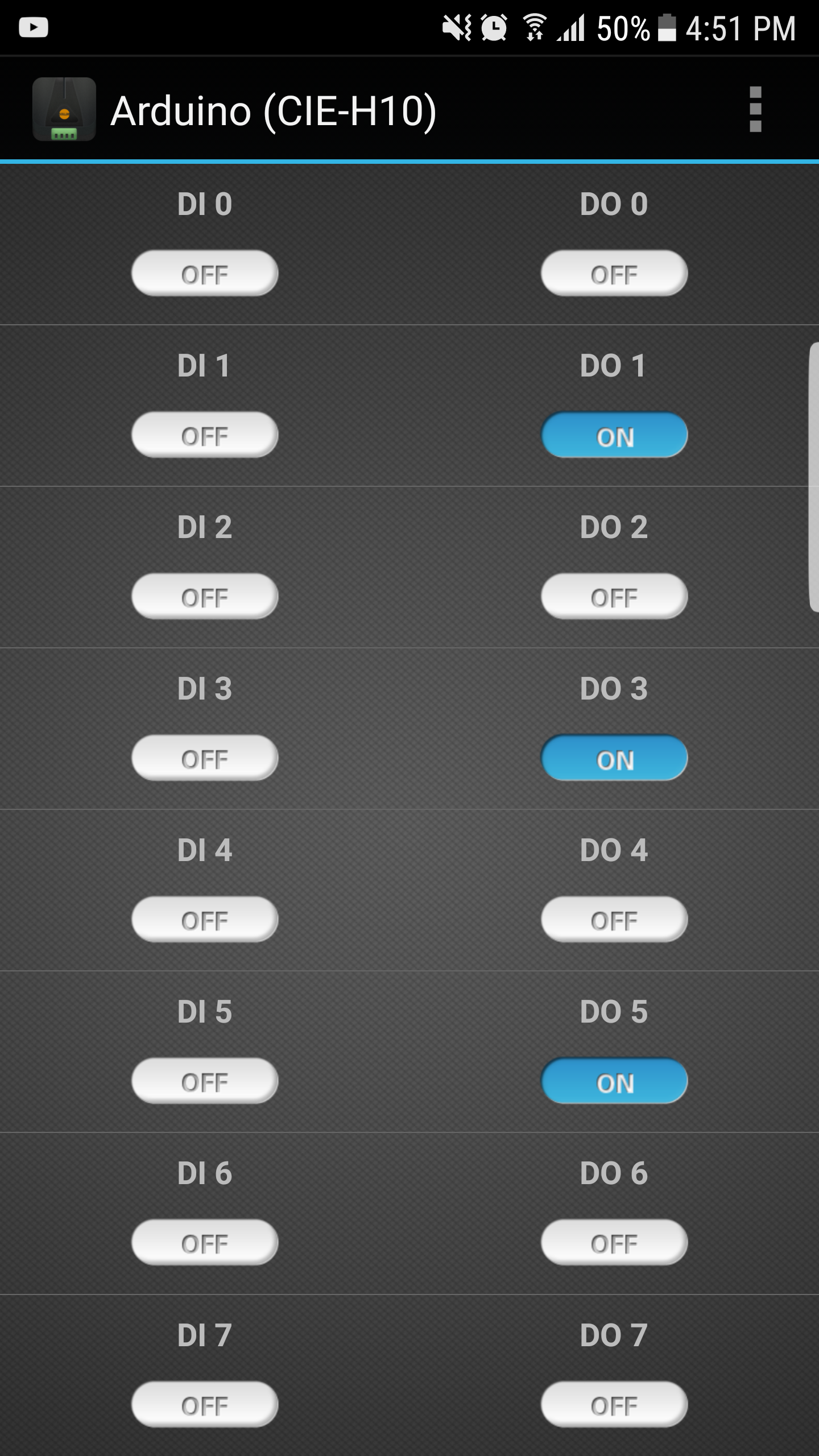Open the Arduino CIE-H10 app icon
The width and height of the screenshot is (819, 1456).
(64, 110)
